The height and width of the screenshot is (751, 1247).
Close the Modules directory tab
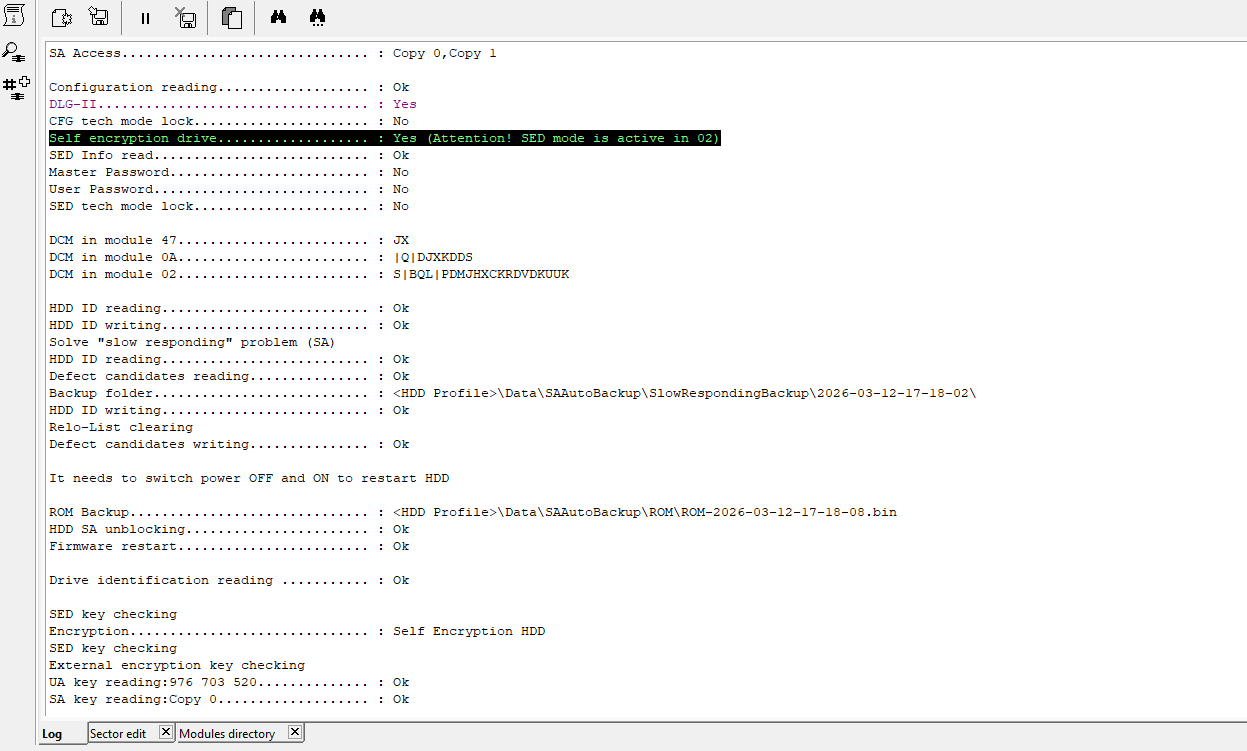(295, 733)
